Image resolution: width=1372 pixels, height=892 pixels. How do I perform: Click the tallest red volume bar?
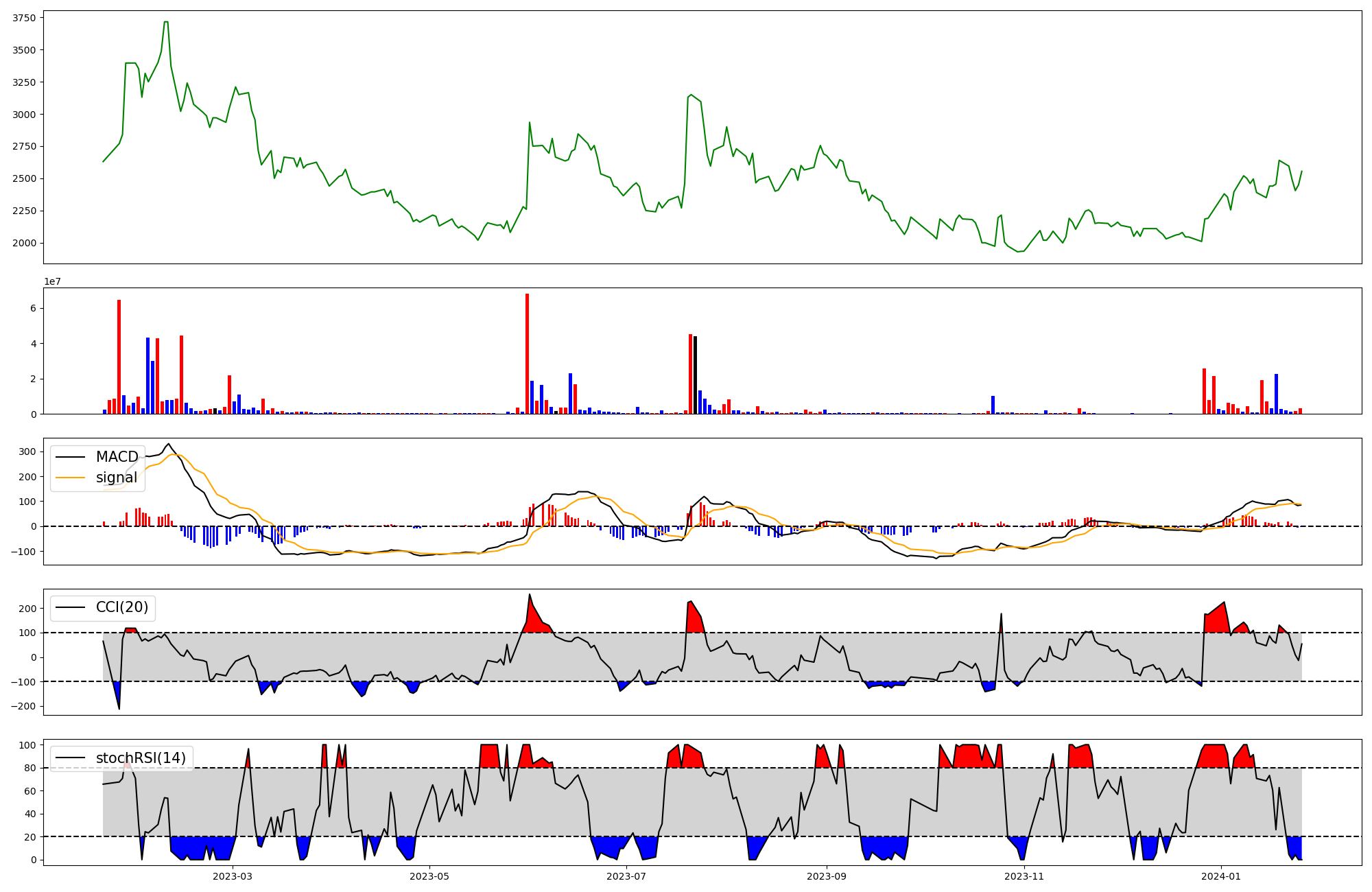[527, 353]
